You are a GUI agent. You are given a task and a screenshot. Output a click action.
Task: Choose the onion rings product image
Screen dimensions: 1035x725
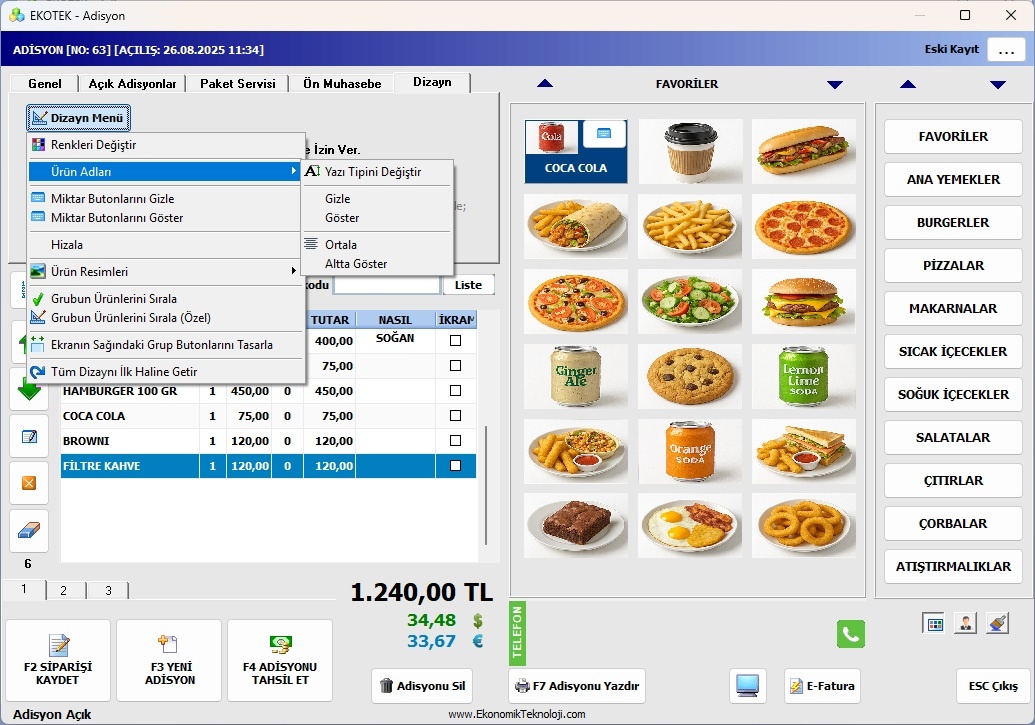(x=803, y=526)
